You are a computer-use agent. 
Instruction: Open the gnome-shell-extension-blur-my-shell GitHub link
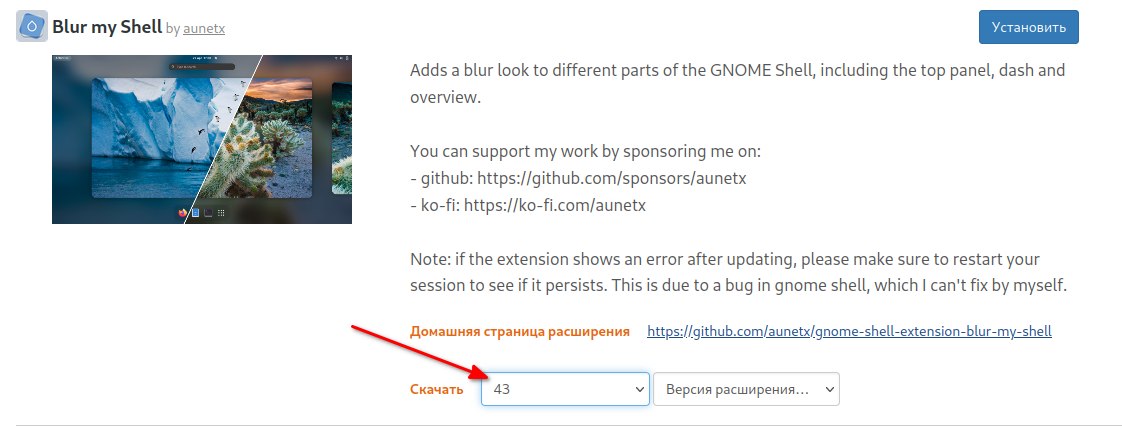pos(849,331)
